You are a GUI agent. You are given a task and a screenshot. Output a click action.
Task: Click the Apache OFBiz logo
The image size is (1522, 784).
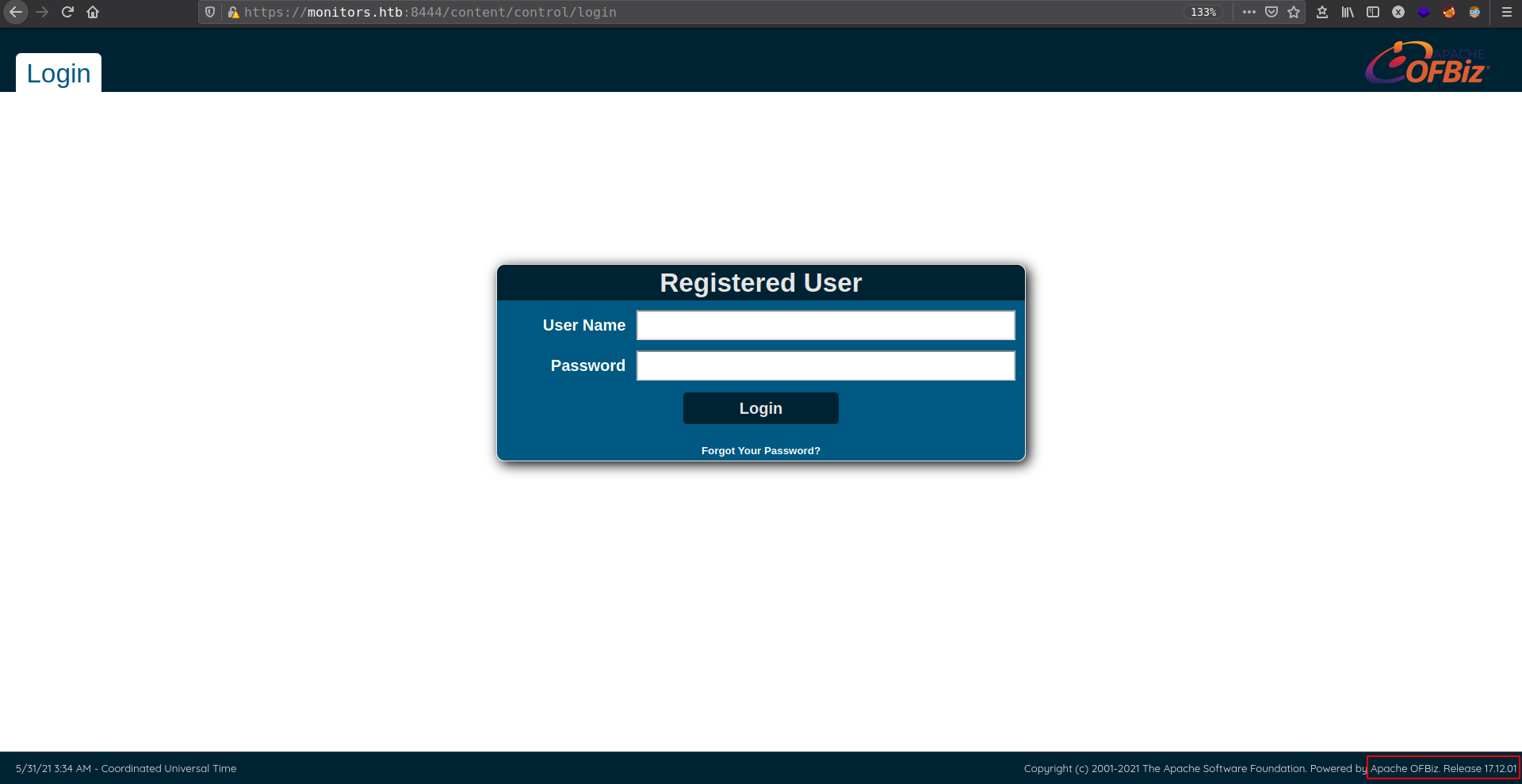coord(1427,63)
